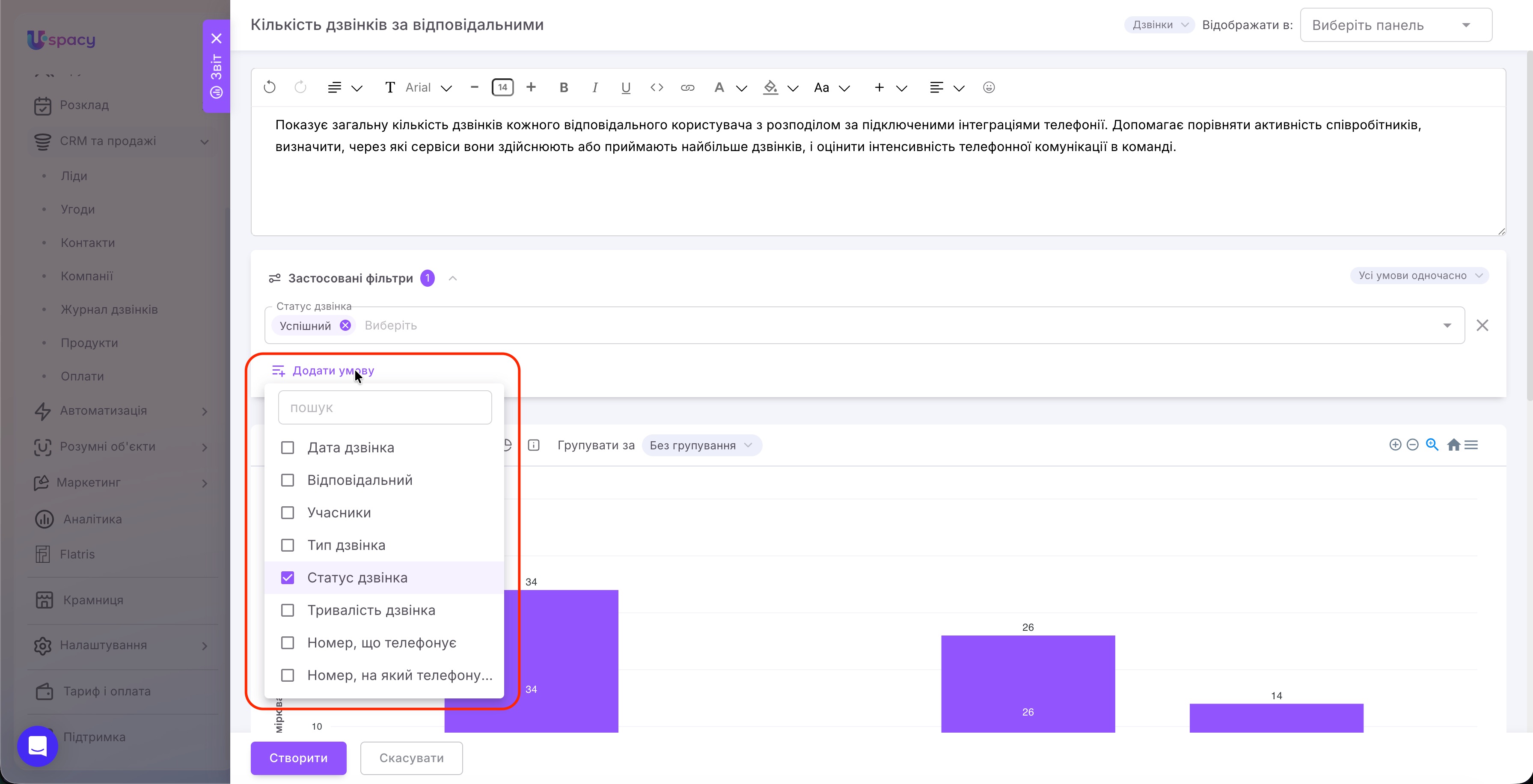Click the redo icon in editor toolbar
This screenshot has width=1533, height=784.
coord(300,87)
